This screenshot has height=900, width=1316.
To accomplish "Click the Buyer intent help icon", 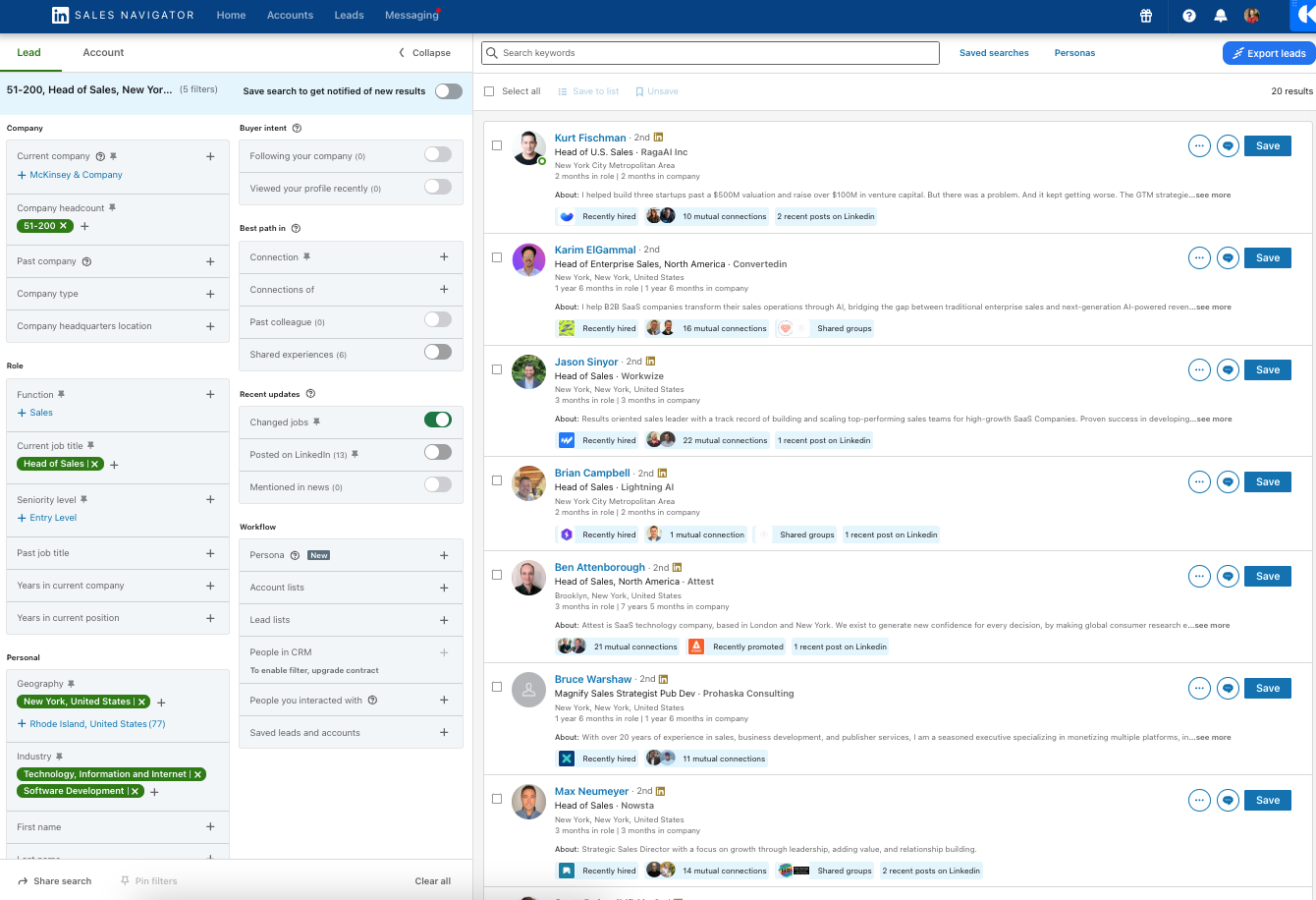I will pos(298,128).
